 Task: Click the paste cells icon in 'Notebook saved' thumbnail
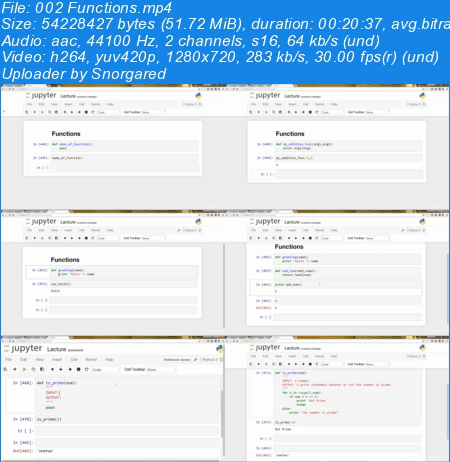[x=42, y=369]
